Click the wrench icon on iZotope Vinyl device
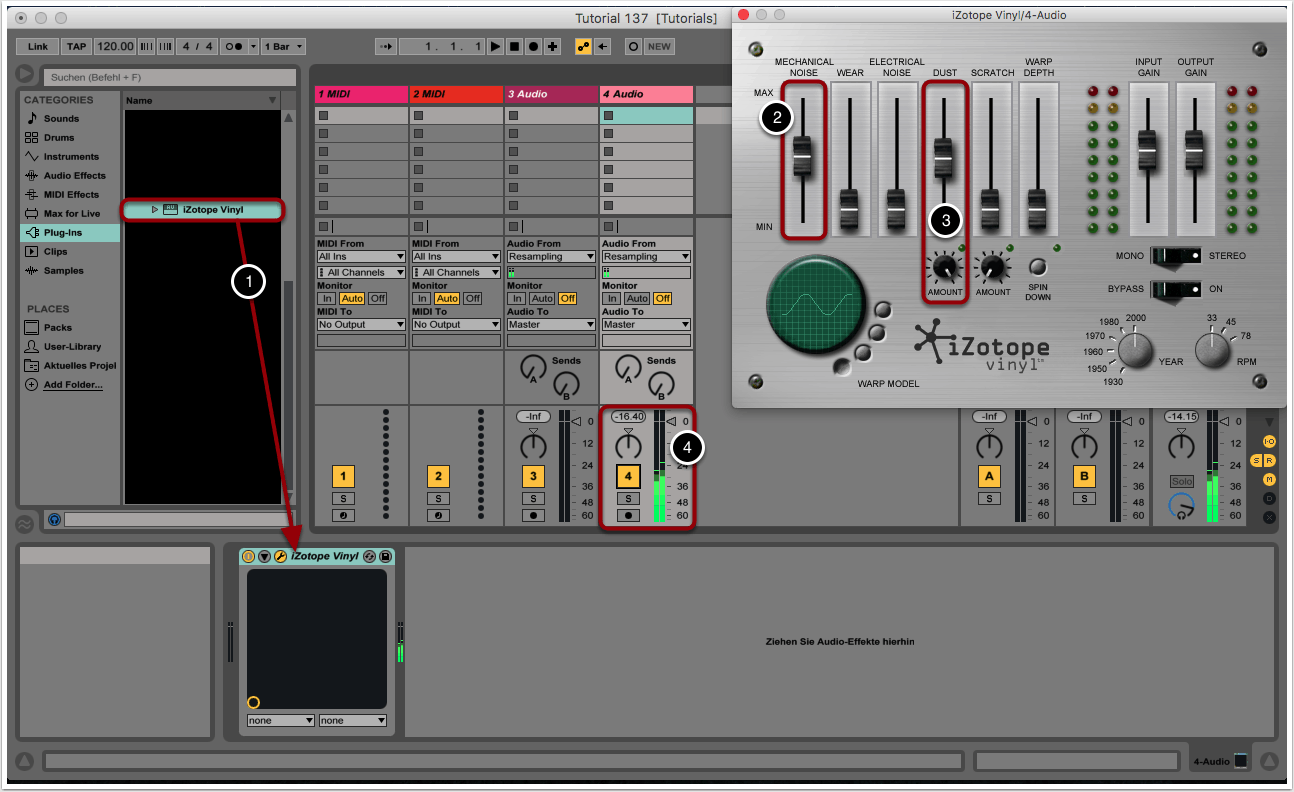 280,556
